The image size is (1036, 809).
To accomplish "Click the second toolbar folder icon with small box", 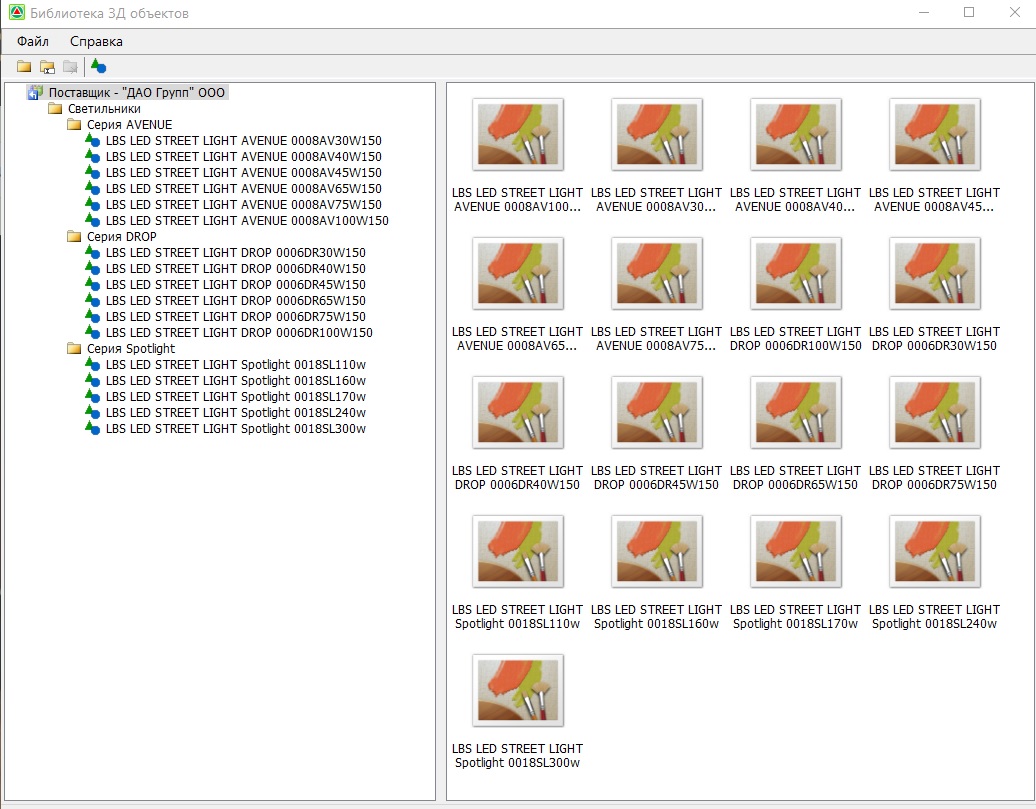I will pyautogui.click(x=47, y=67).
